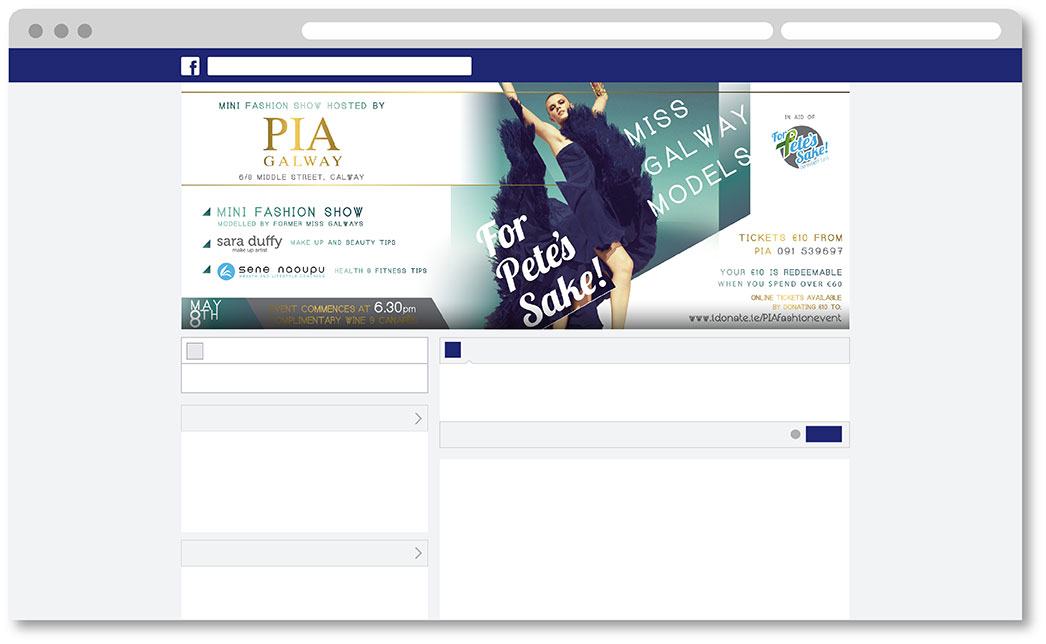Click the 'sara duffy' name text
The height and width of the screenshot is (644, 1046).
pyautogui.click(x=249, y=242)
